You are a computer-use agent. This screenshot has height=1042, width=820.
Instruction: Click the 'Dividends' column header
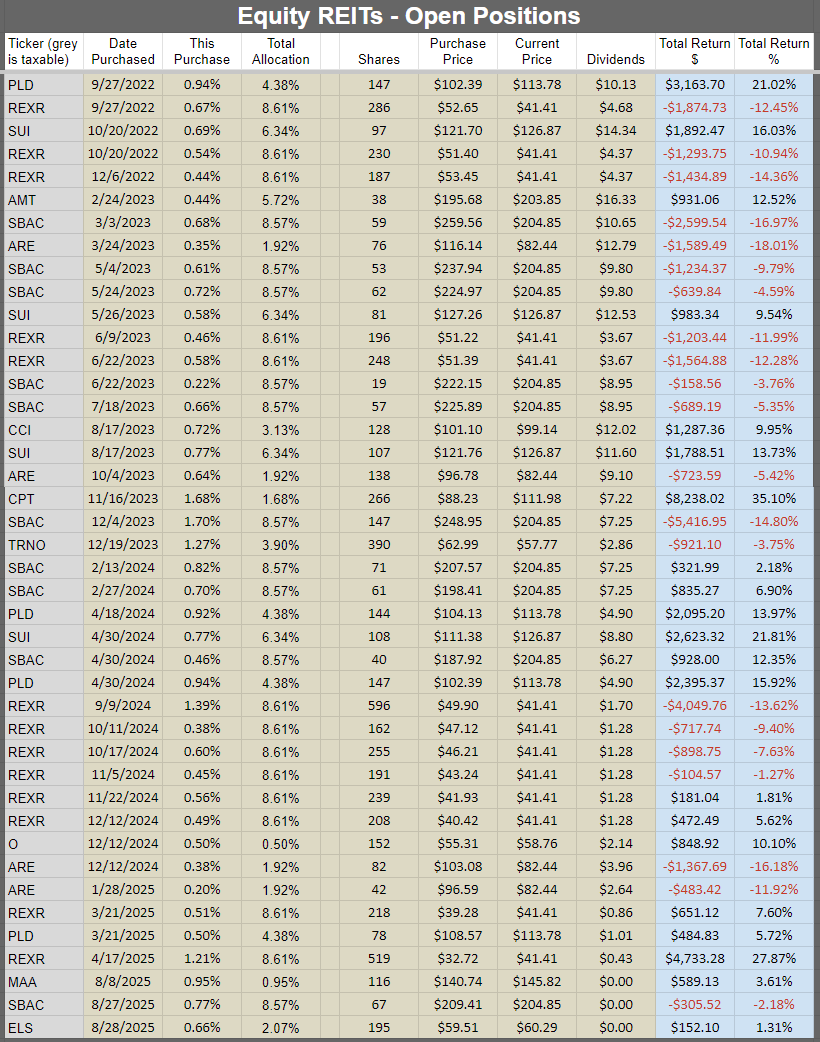[x=615, y=51]
